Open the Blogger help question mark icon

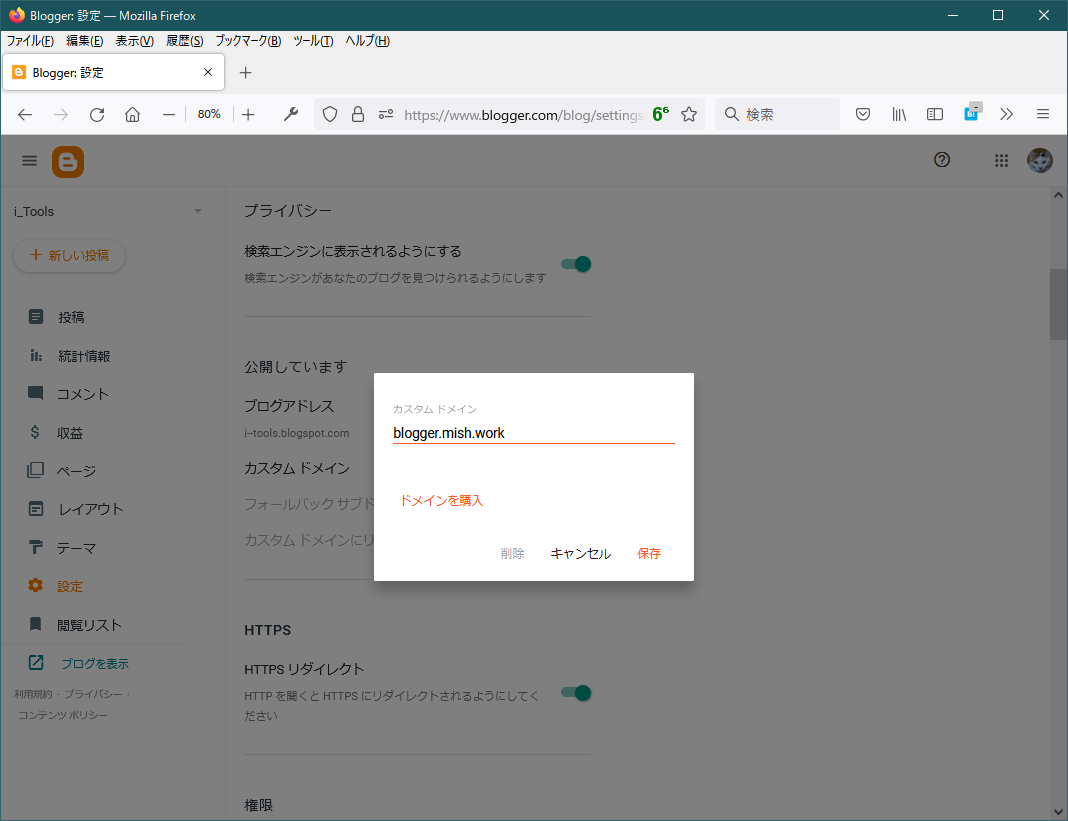pyautogui.click(x=942, y=159)
